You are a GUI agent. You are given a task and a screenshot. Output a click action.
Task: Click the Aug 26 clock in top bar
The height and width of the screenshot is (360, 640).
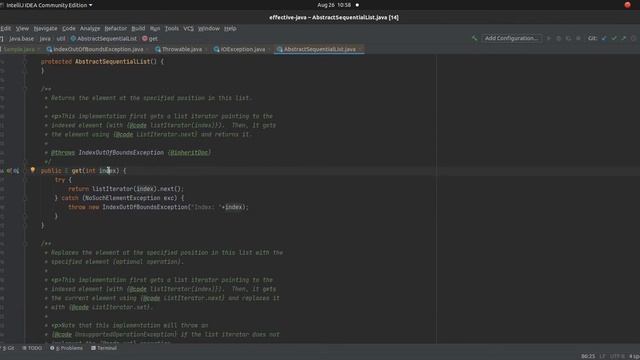coord(334,5)
